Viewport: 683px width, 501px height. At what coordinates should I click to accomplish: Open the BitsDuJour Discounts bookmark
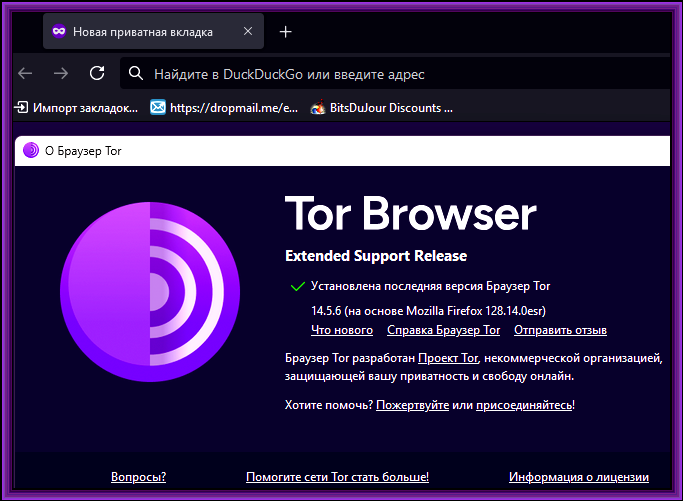[x=382, y=108]
